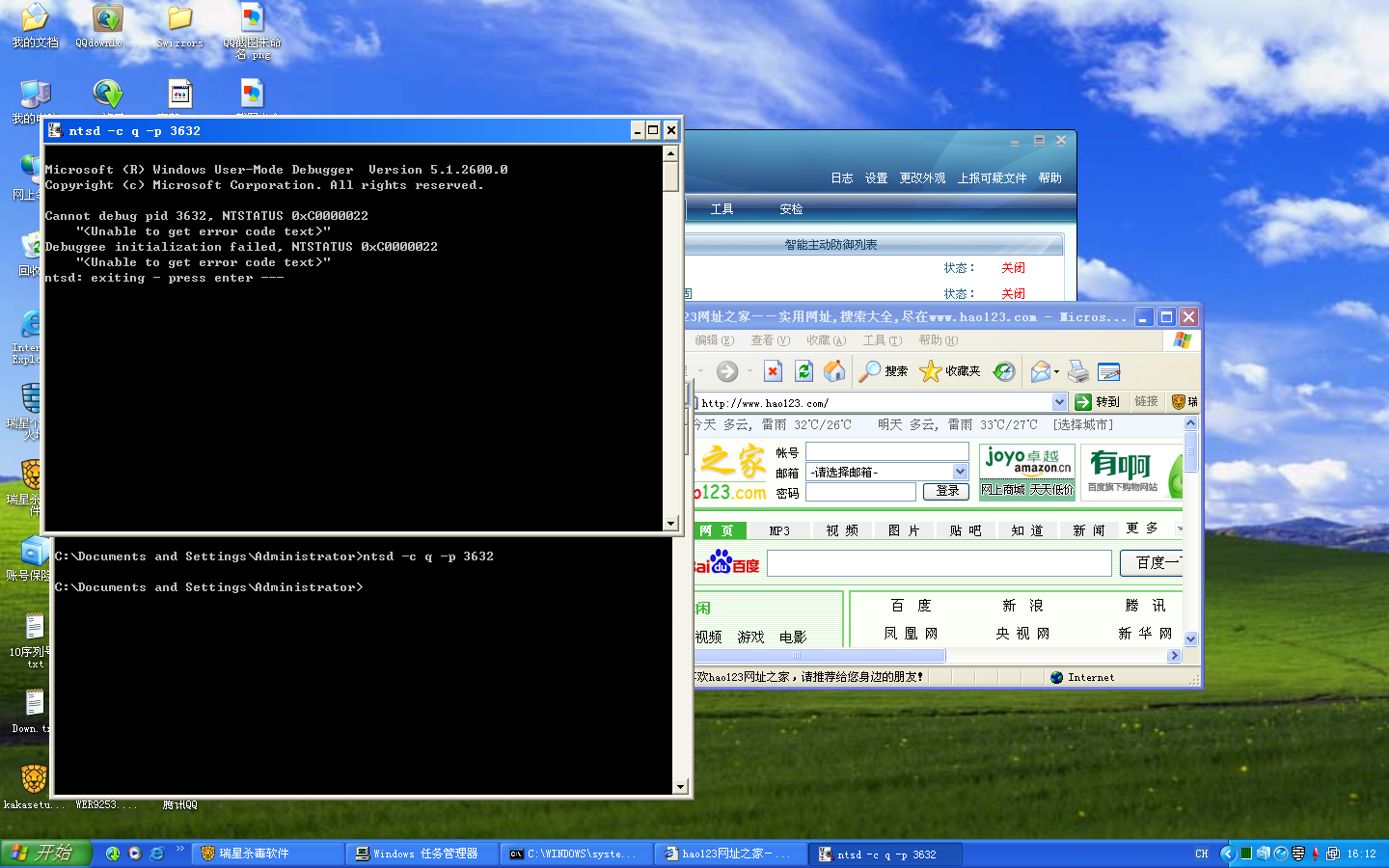Click the Print icon in IE toolbar
The height and width of the screenshot is (868, 1389).
[1078, 371]
